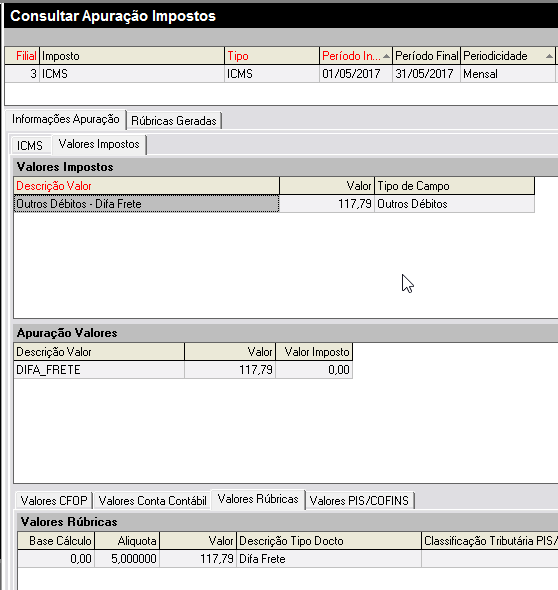Screen dimensions: 558x590
Task: Select the DIFA_FRETE row in Apuração Valores
Action: click(183, 370)
